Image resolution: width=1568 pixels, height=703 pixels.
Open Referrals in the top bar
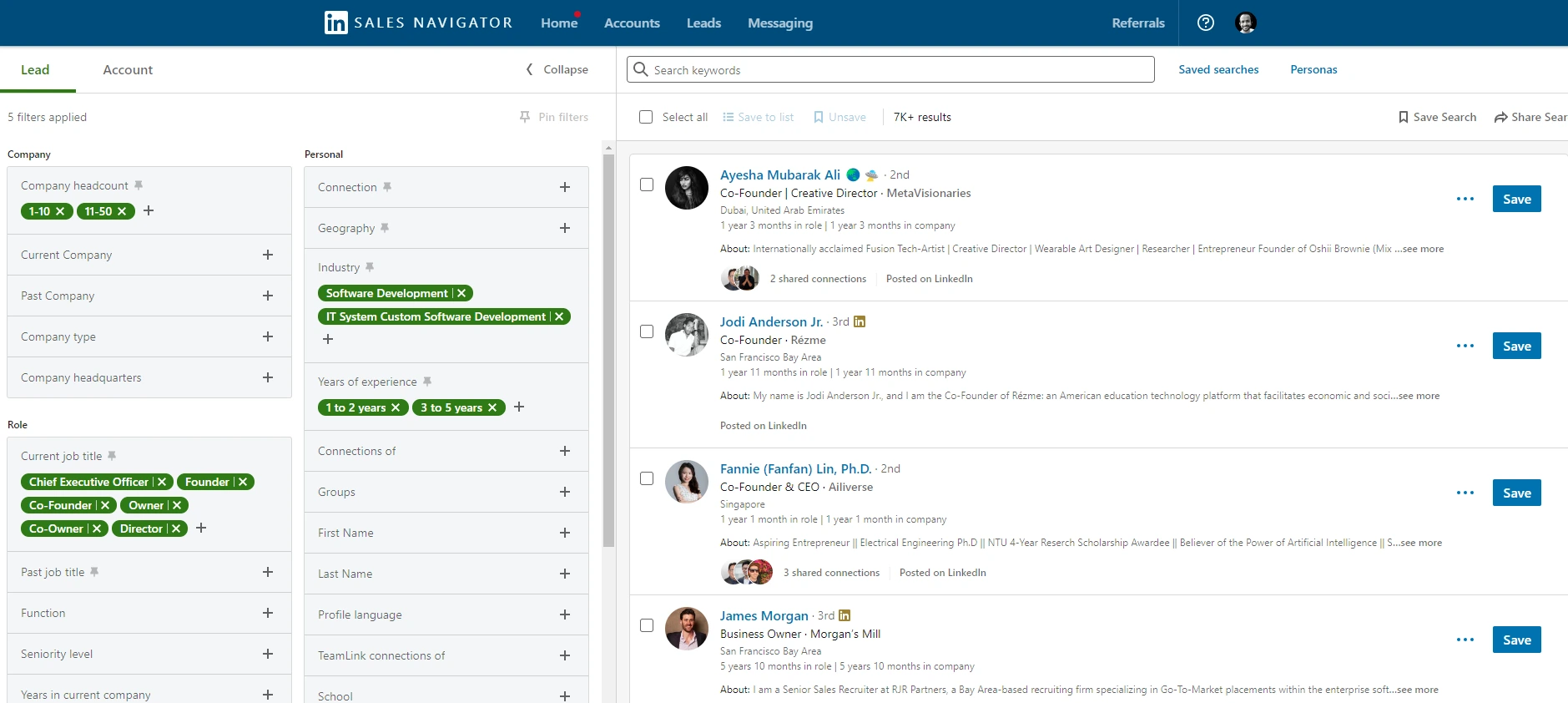(1138, 23)
